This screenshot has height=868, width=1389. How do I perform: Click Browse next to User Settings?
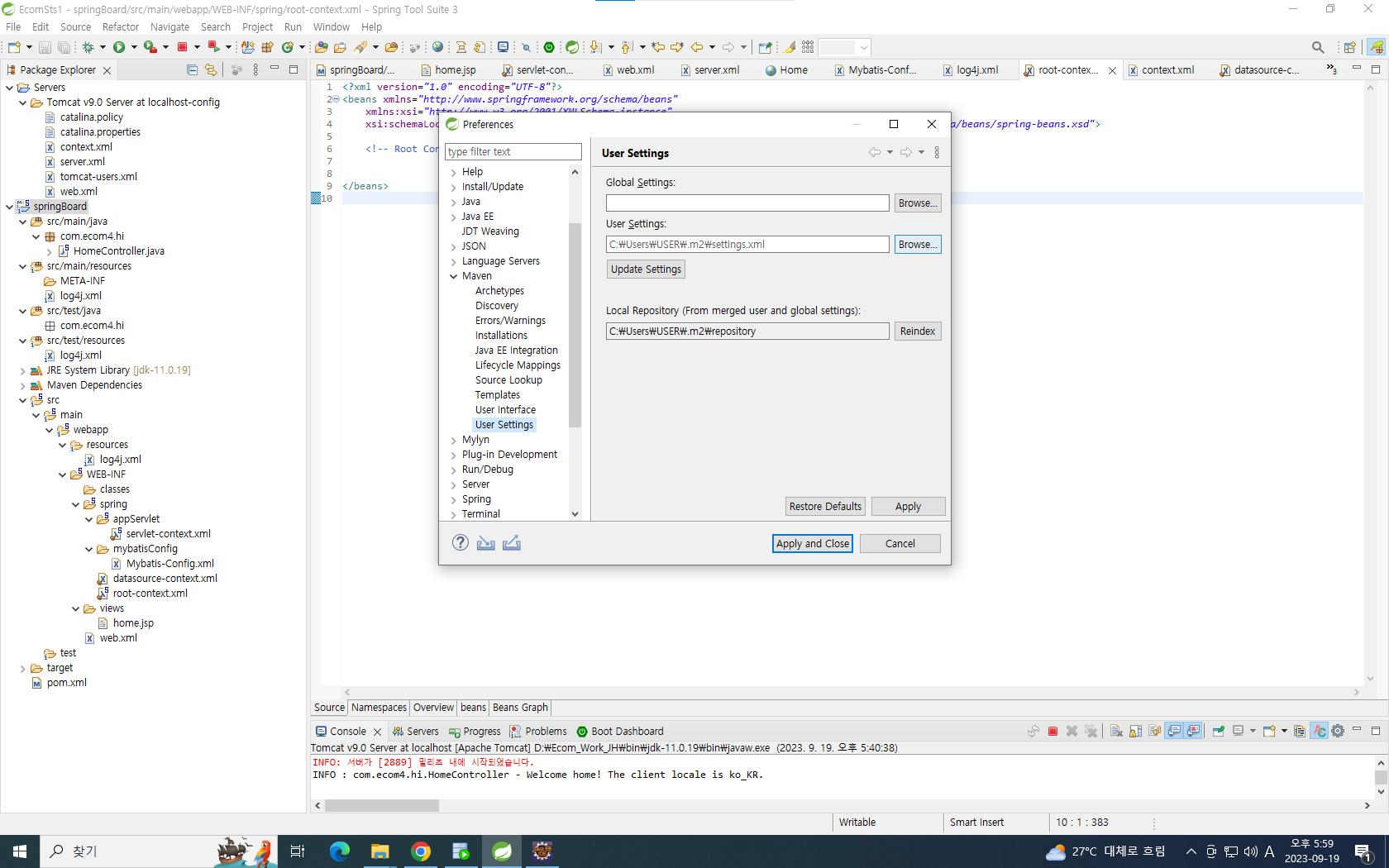click(x=918, y=245)
